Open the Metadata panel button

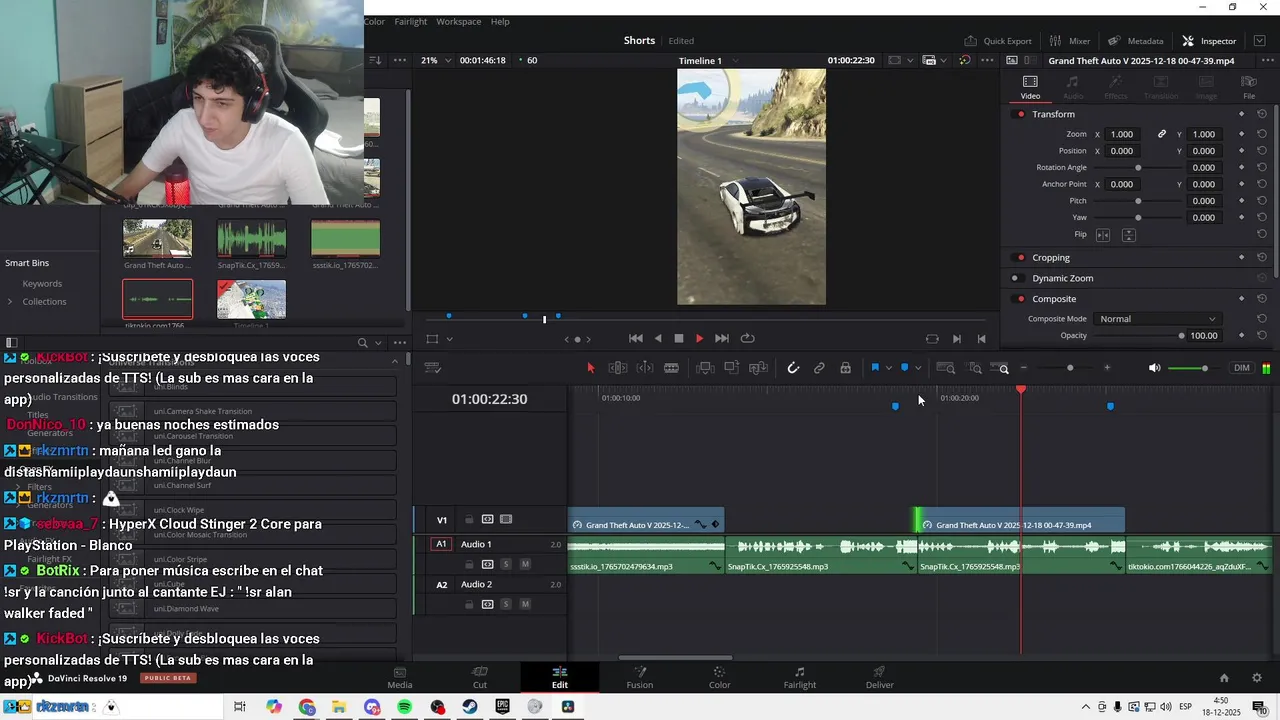(1135, 41)
